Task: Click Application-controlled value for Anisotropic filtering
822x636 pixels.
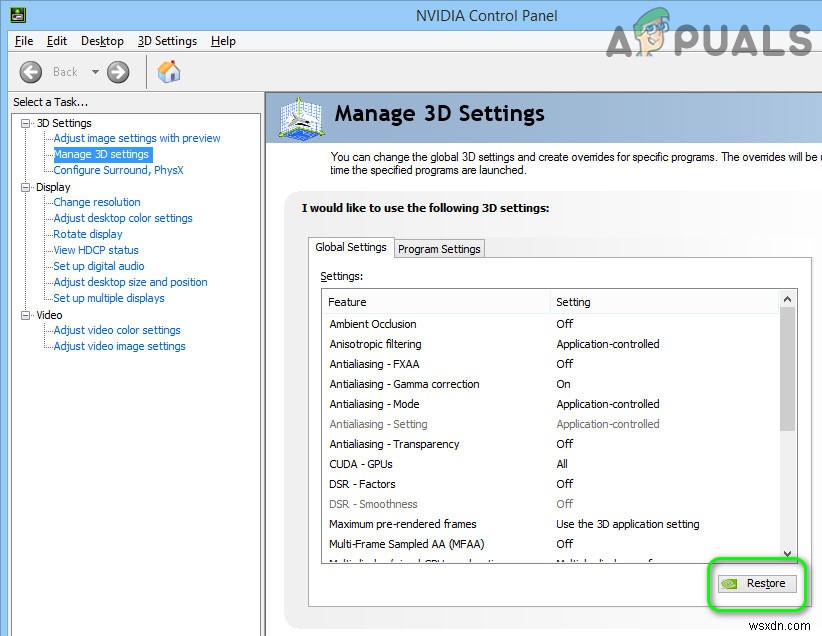Action: [x=608, y=344]
